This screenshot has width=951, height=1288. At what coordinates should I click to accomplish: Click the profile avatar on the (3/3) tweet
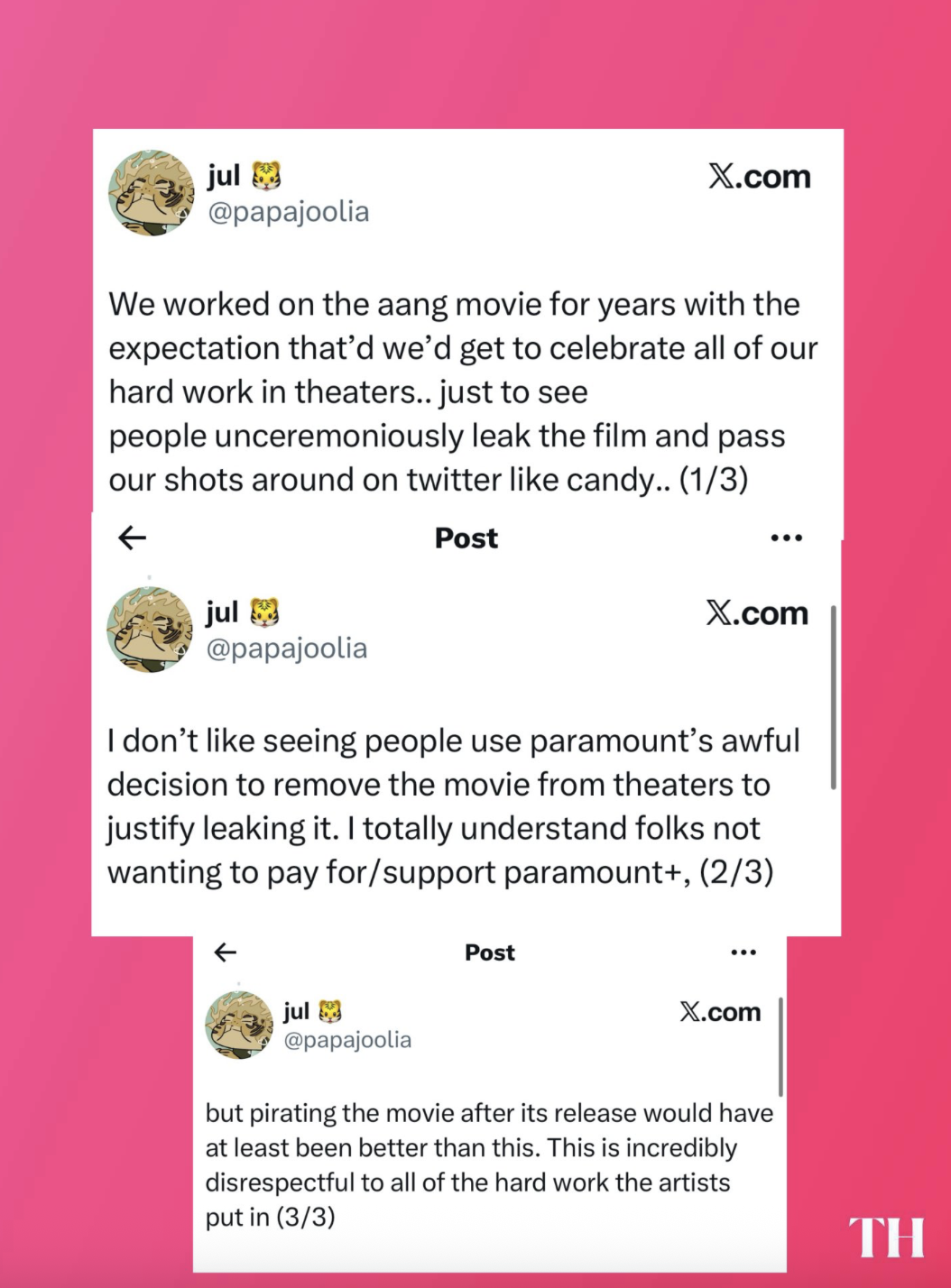coord(239,1024)
